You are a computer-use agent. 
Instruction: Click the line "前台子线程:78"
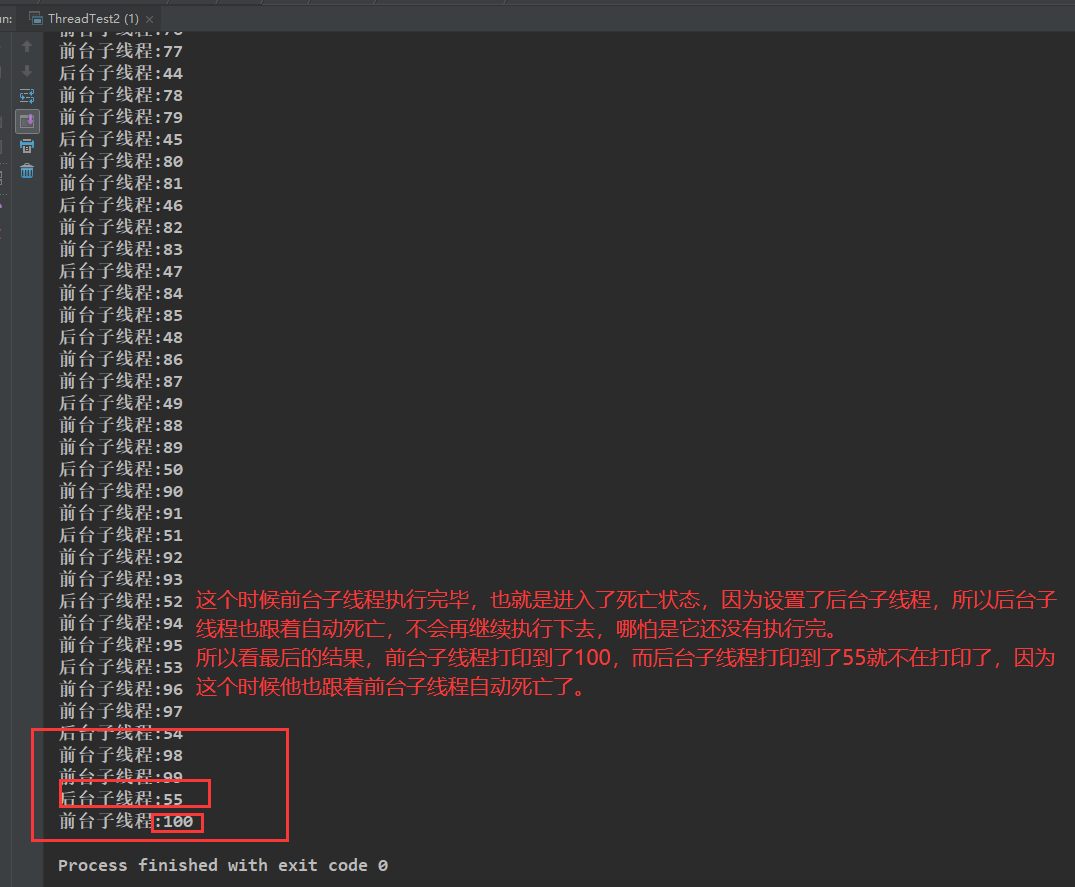click(121, 95)
